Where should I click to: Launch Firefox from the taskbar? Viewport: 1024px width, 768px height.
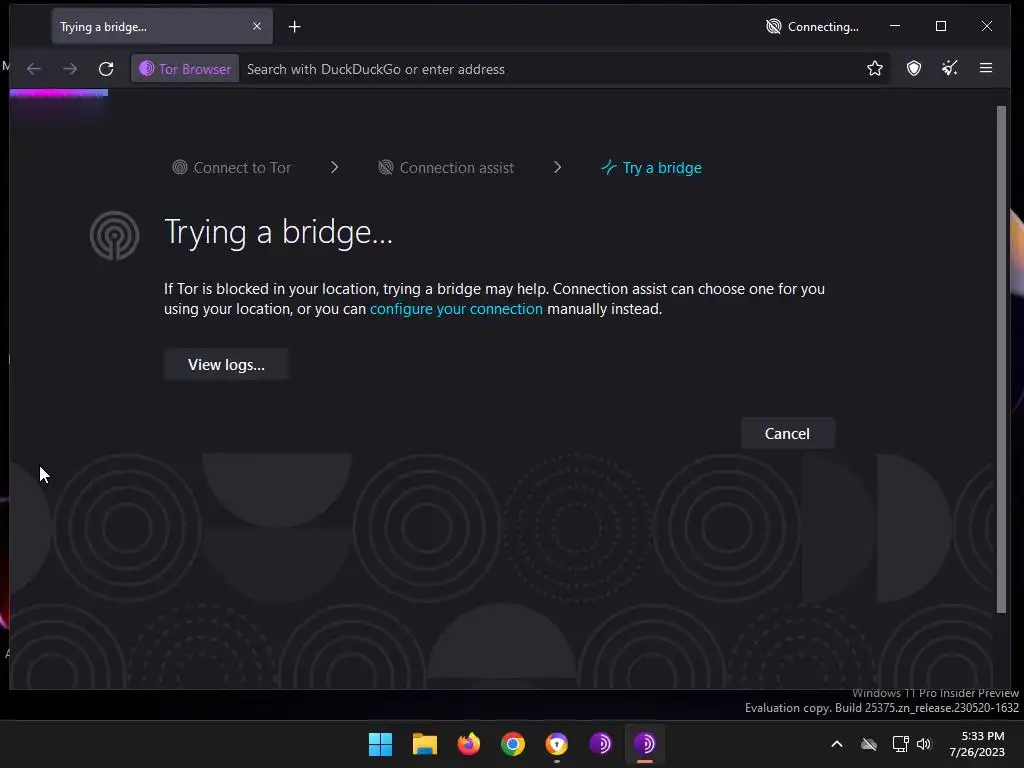click(468, 744)
